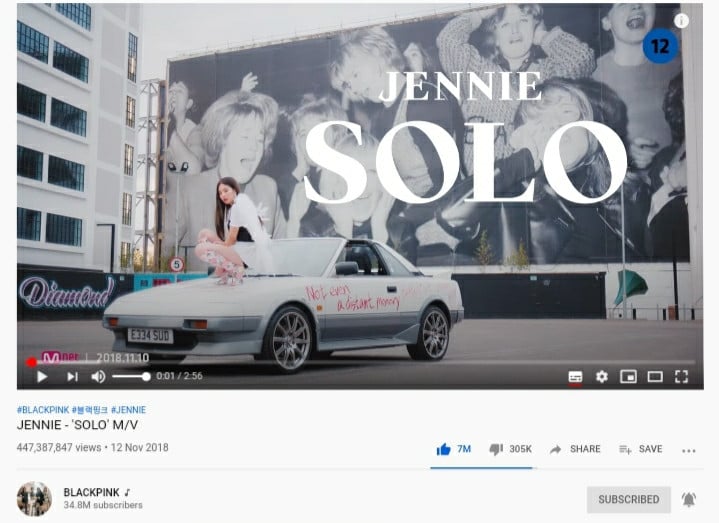
Task: Toggle theater mode view
Action: pos(655,377)
